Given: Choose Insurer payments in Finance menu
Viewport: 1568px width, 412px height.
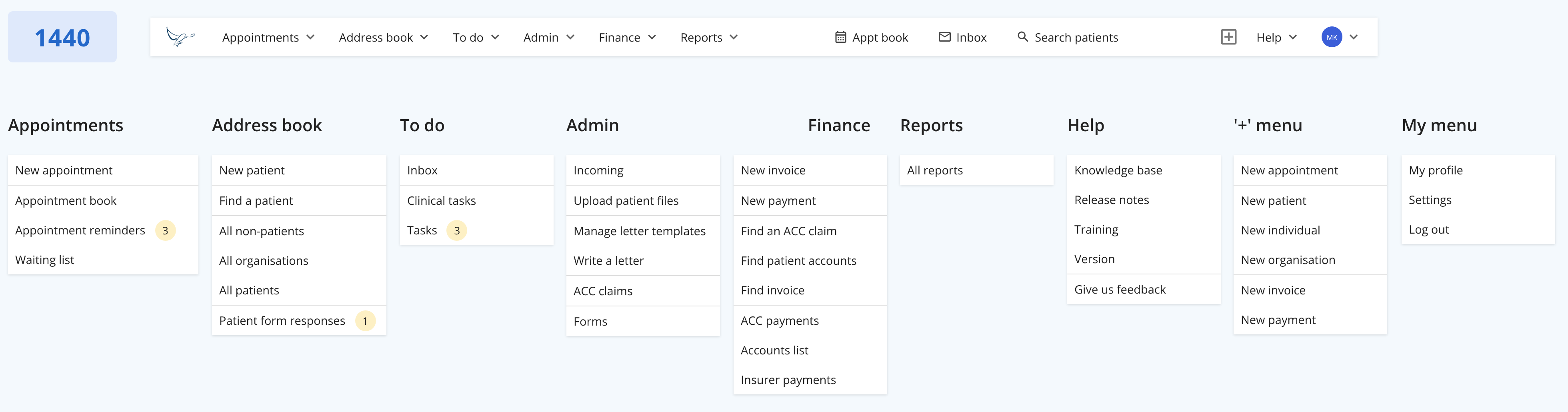Looking at the screenshot, I should click(x=810, y=380).
